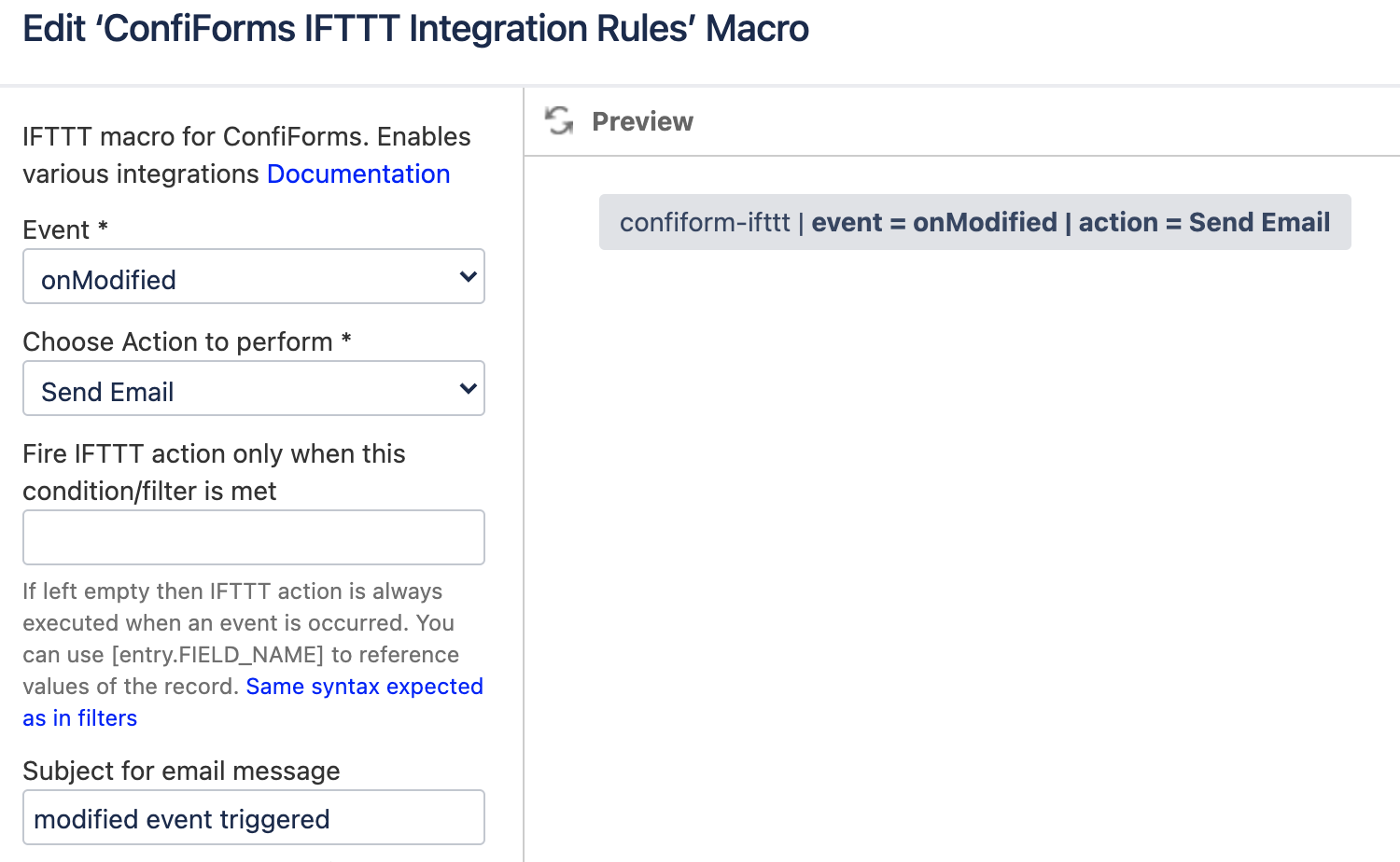This screenshot has width=1400, height=862.
Task: Click the 'IFTTT macro for ConfiForms' description text
Action: 246,155
